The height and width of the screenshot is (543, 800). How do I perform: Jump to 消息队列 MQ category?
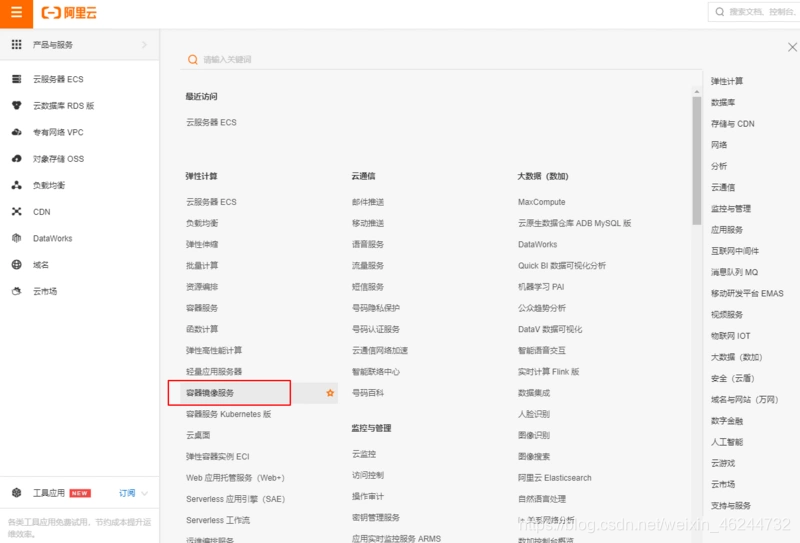coord(734,273)
